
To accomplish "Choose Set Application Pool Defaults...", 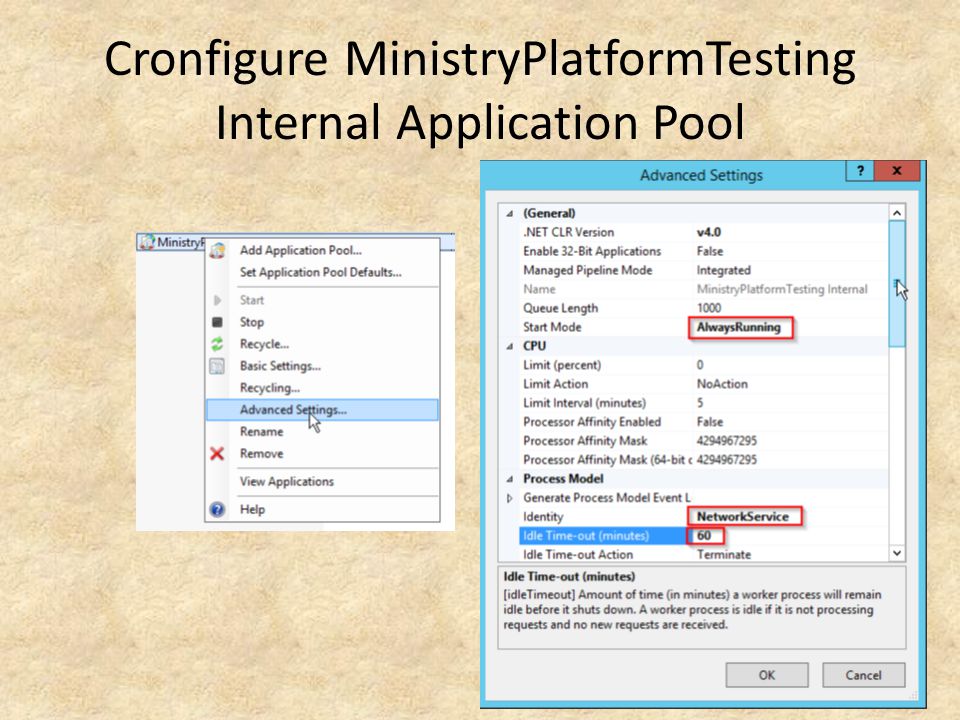I will click(321, 272).
